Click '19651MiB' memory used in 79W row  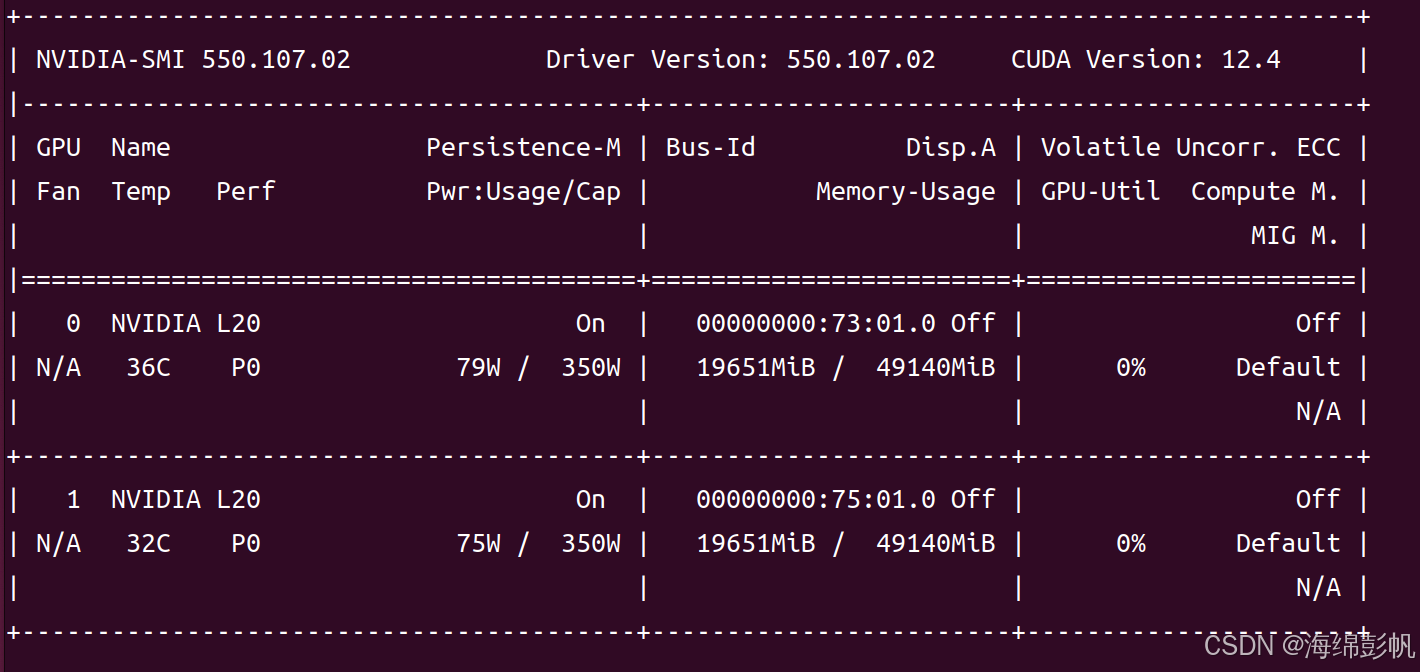tap(756, 368)
